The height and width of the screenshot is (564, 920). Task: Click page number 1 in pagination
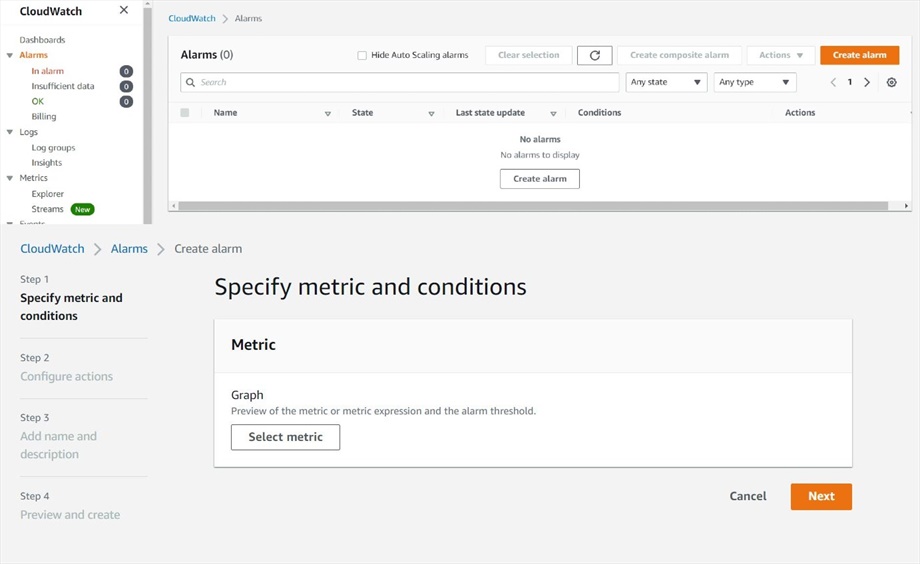click(x=850, y=82)
